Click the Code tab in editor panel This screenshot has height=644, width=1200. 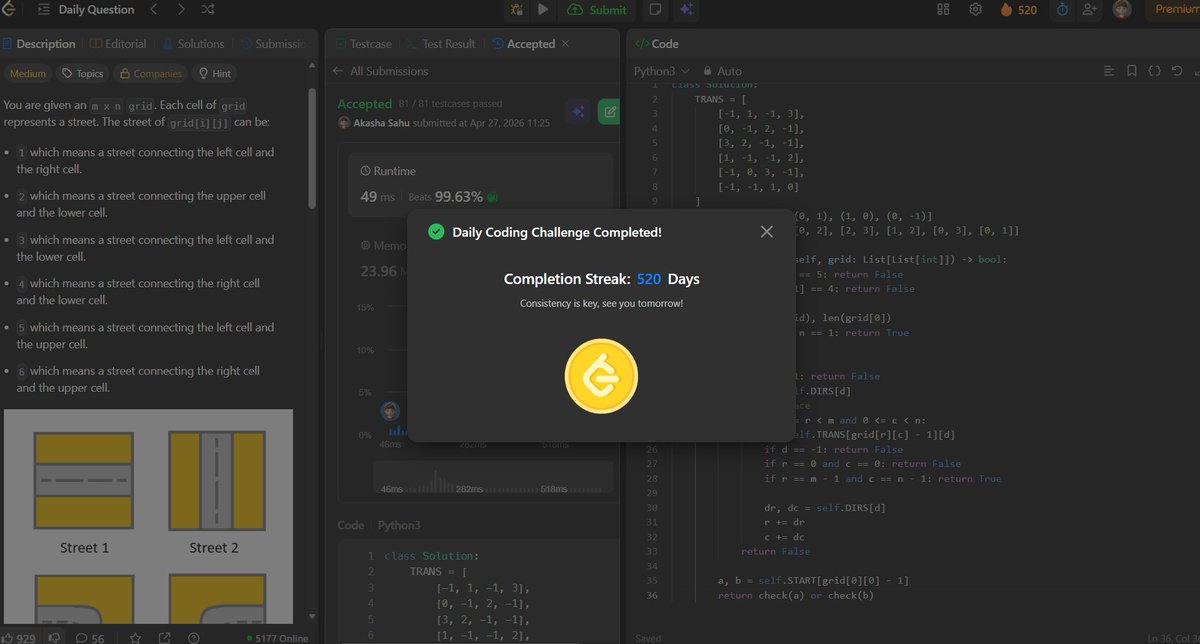(658, 44)
